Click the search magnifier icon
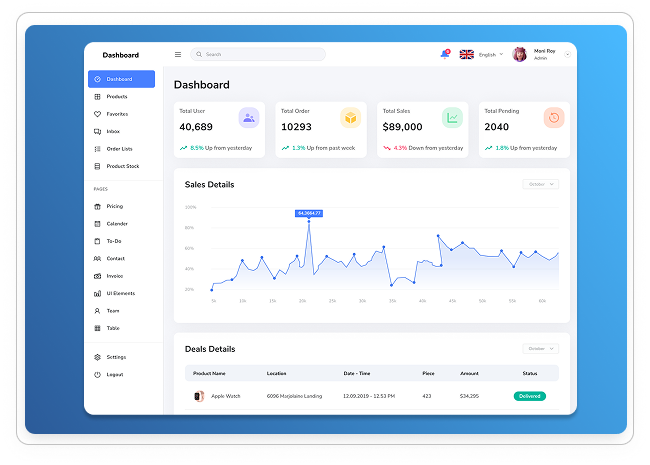Screen dimensions: 650x465 pos(199,54)
